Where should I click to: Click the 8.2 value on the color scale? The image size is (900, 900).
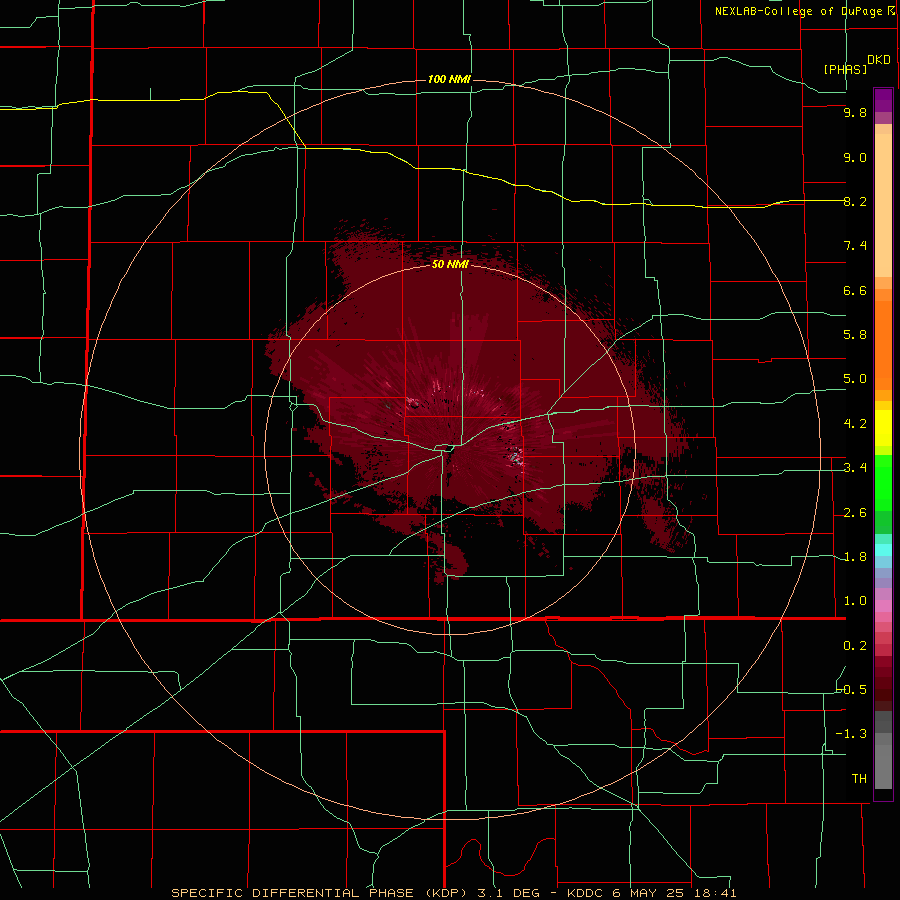855,201
